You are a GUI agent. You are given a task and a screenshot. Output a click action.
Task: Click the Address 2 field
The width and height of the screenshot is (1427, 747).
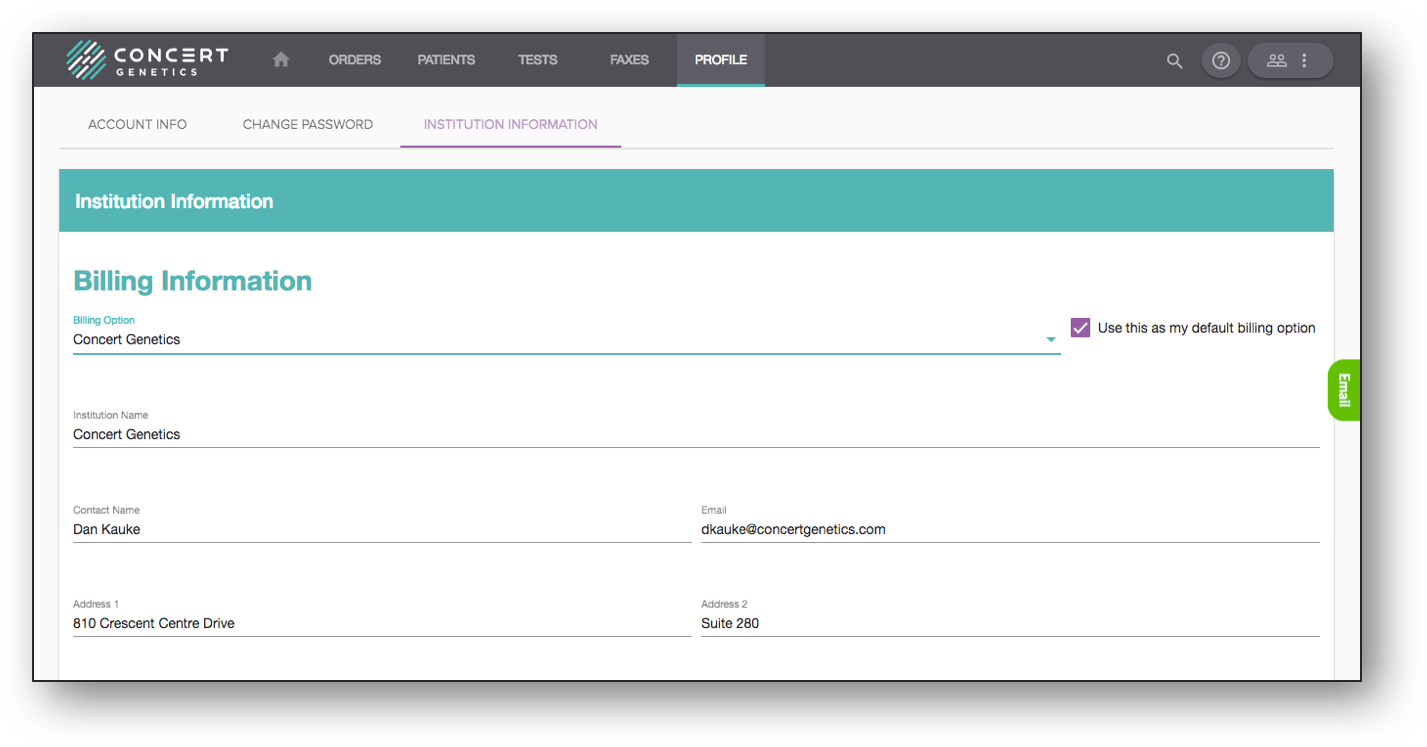coord(1010,624)
